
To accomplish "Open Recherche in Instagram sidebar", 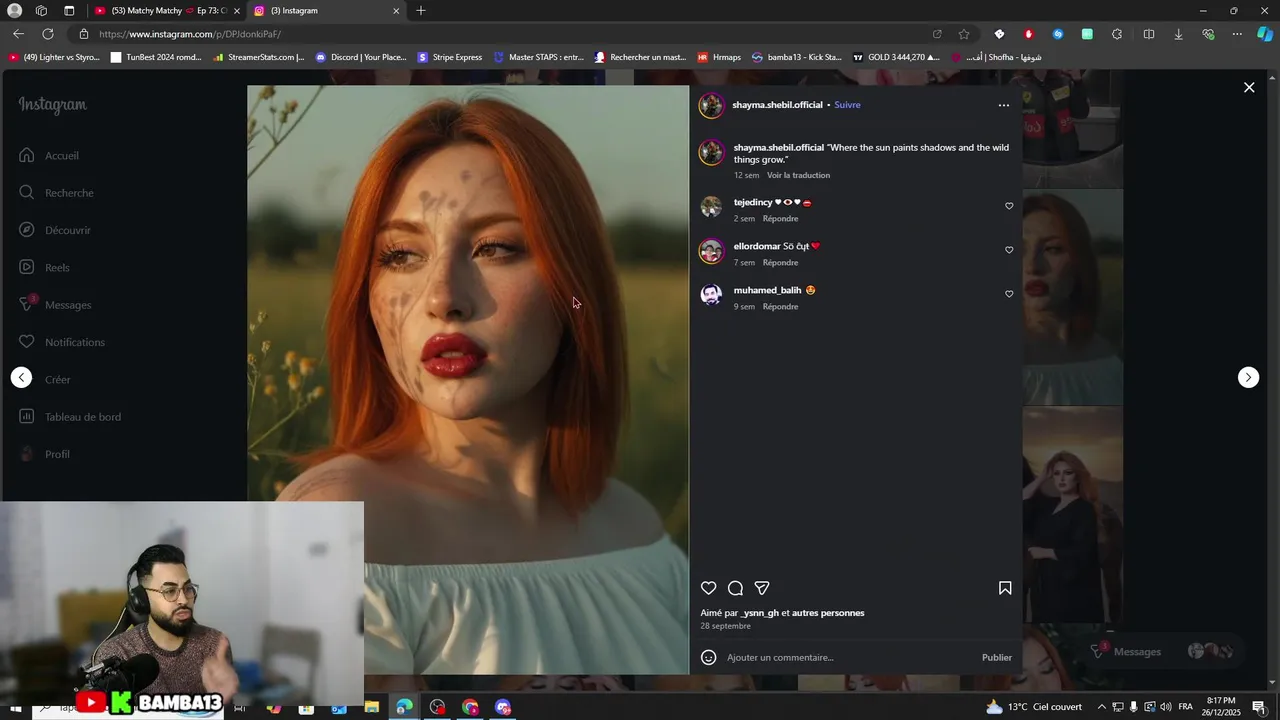I will pyautogui.click(x=57, y=193).
